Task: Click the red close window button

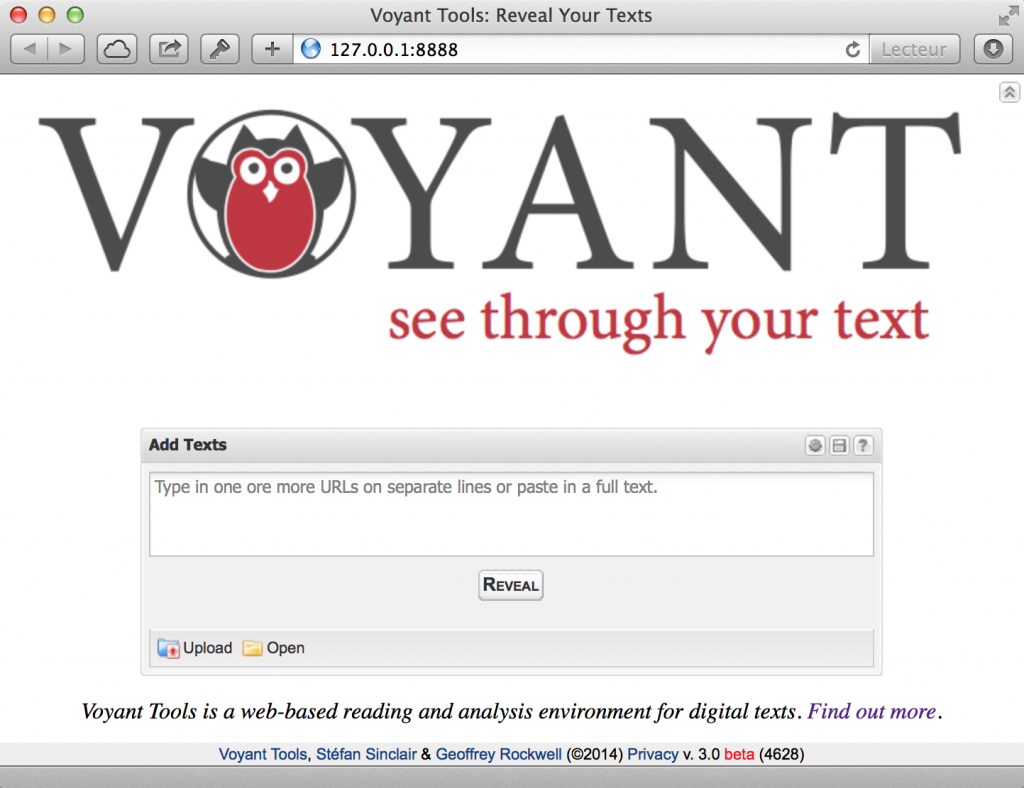Action: click(x=18, y=14)
